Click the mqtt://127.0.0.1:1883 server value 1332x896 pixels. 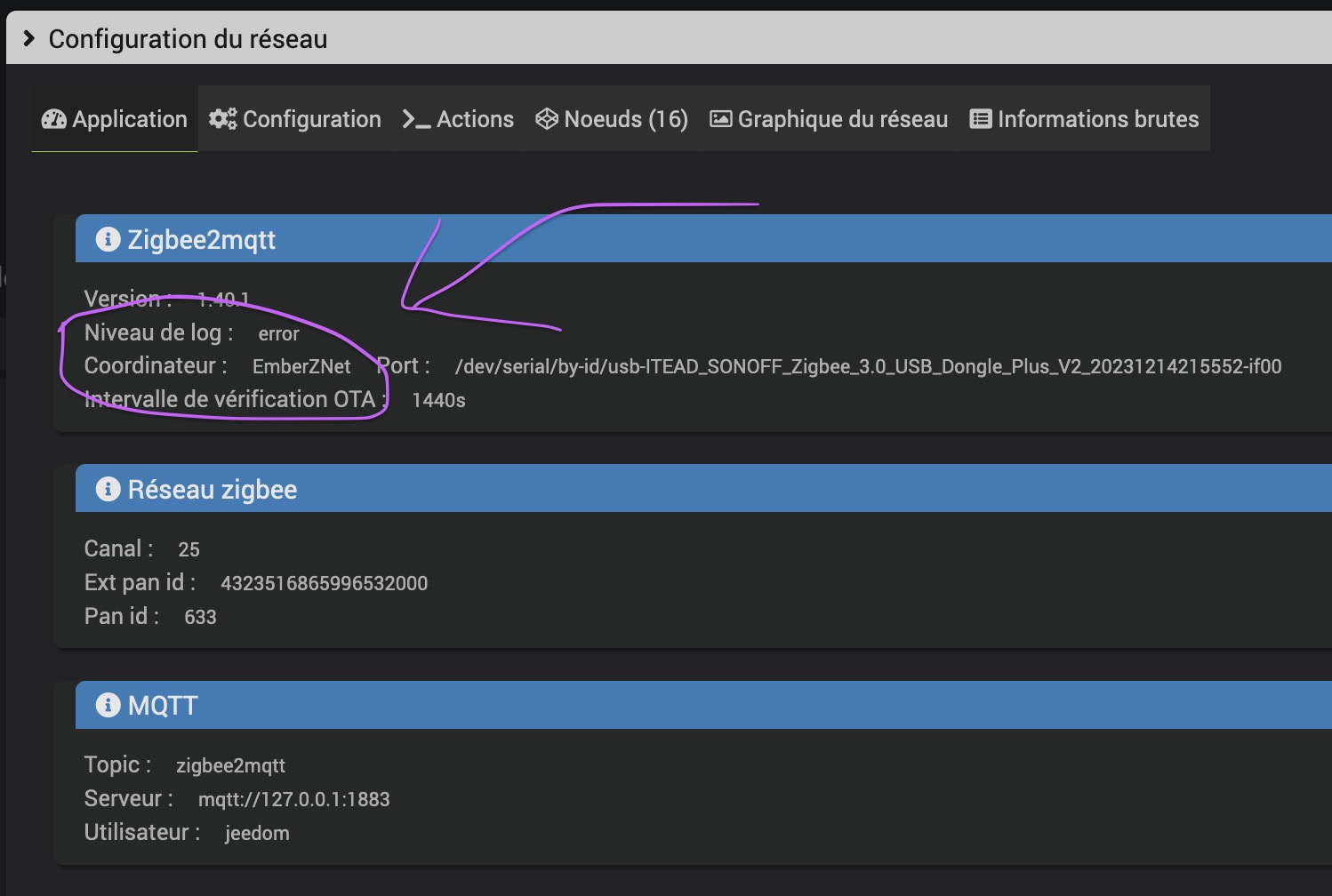(x=294, y=799)
